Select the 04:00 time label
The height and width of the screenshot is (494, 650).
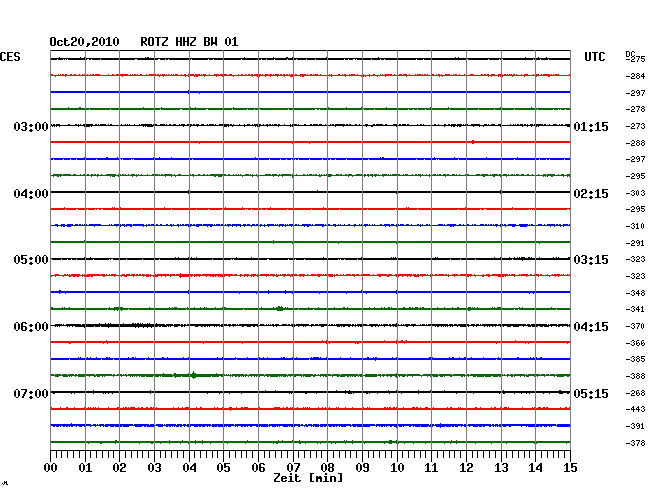[x=31, y=194]
